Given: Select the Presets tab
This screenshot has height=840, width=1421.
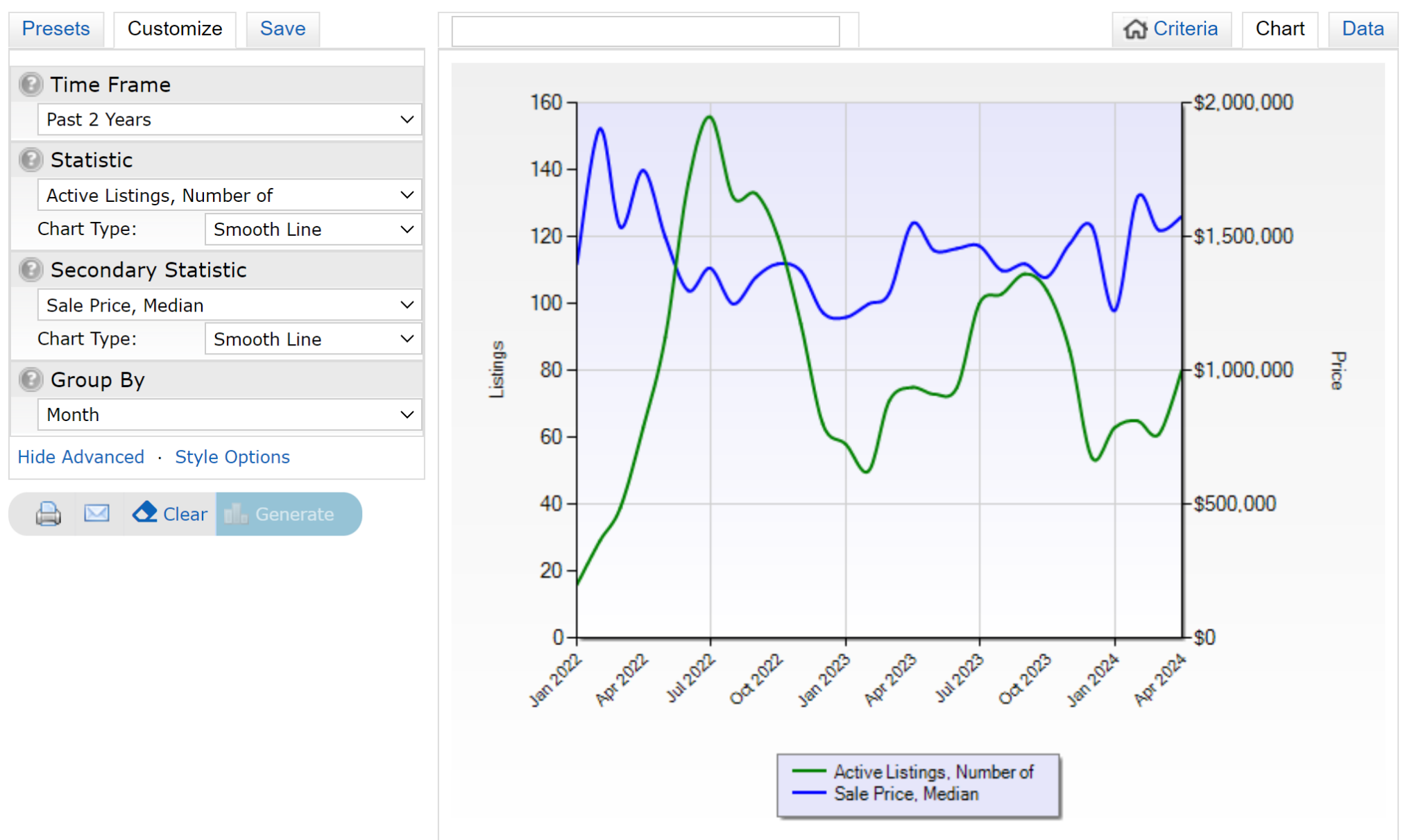Looking at the screenshot, I should (x=56, y=28).
